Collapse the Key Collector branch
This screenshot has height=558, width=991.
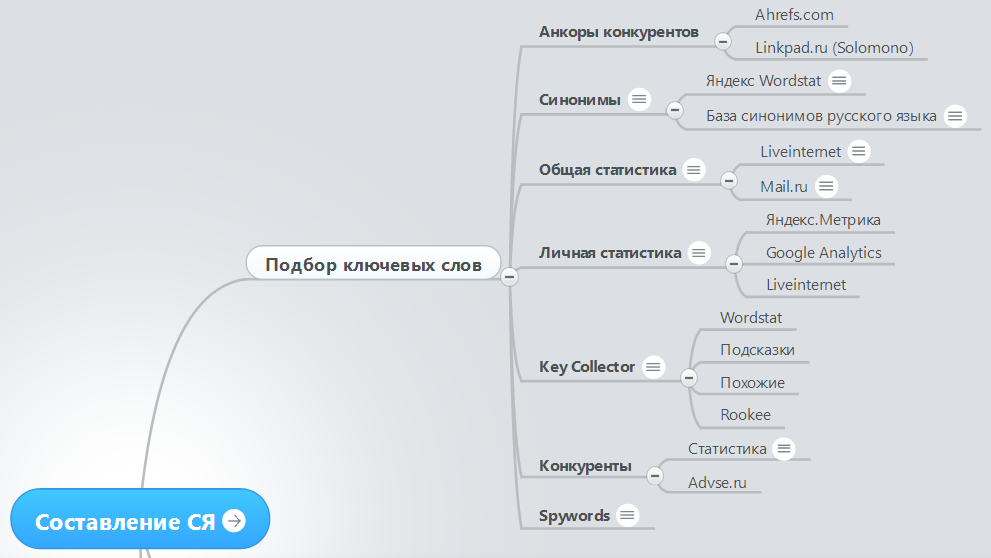pyautogui.click(x=689, y=378)
